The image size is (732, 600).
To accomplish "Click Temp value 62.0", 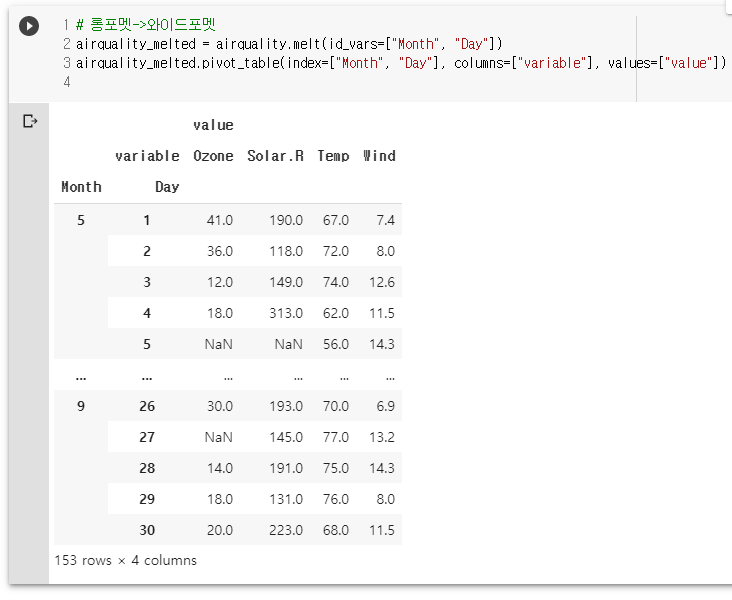I will click(336, 313).
